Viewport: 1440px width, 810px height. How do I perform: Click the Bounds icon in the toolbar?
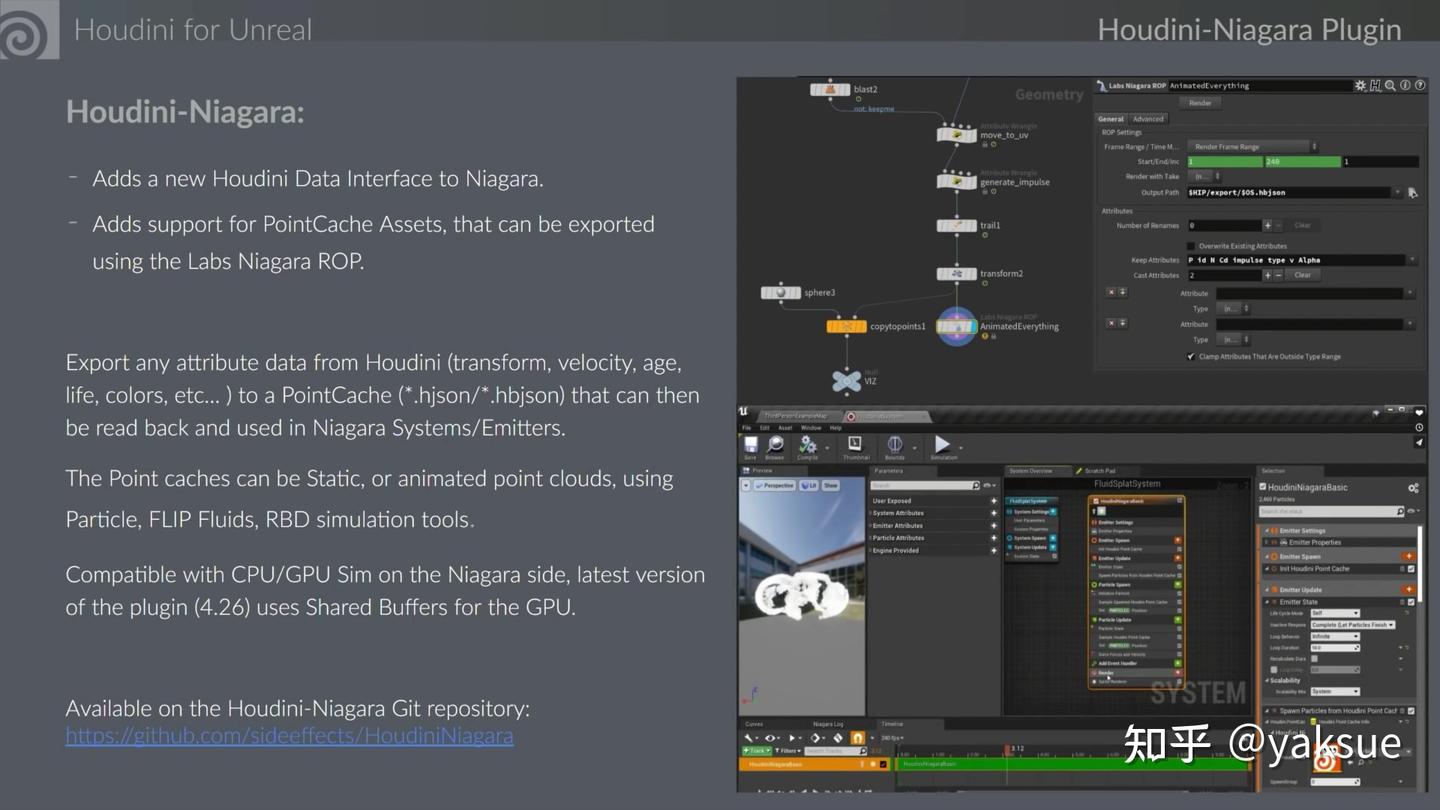(x=895, y=444)
